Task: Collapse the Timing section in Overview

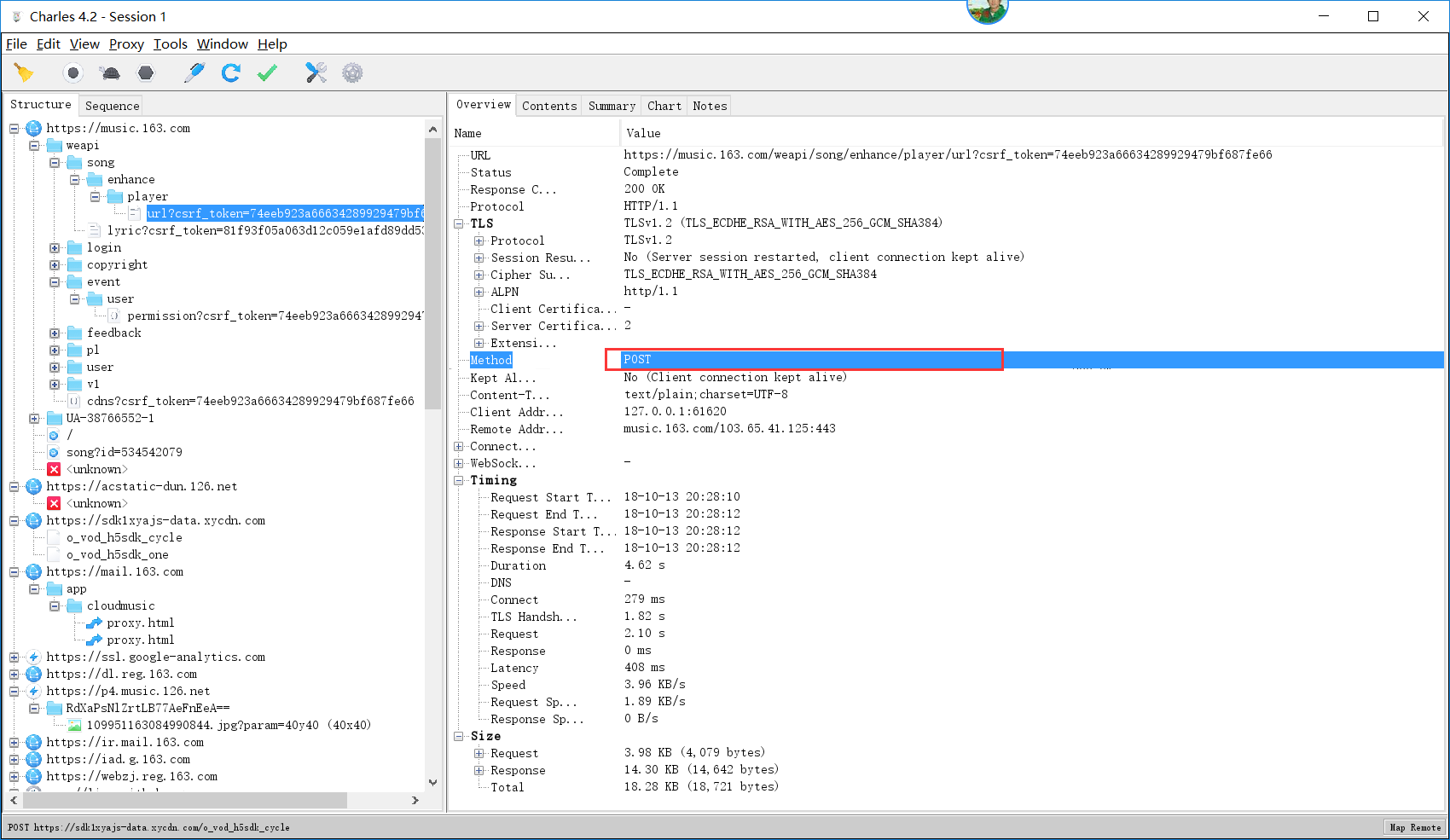Action: 459,481
